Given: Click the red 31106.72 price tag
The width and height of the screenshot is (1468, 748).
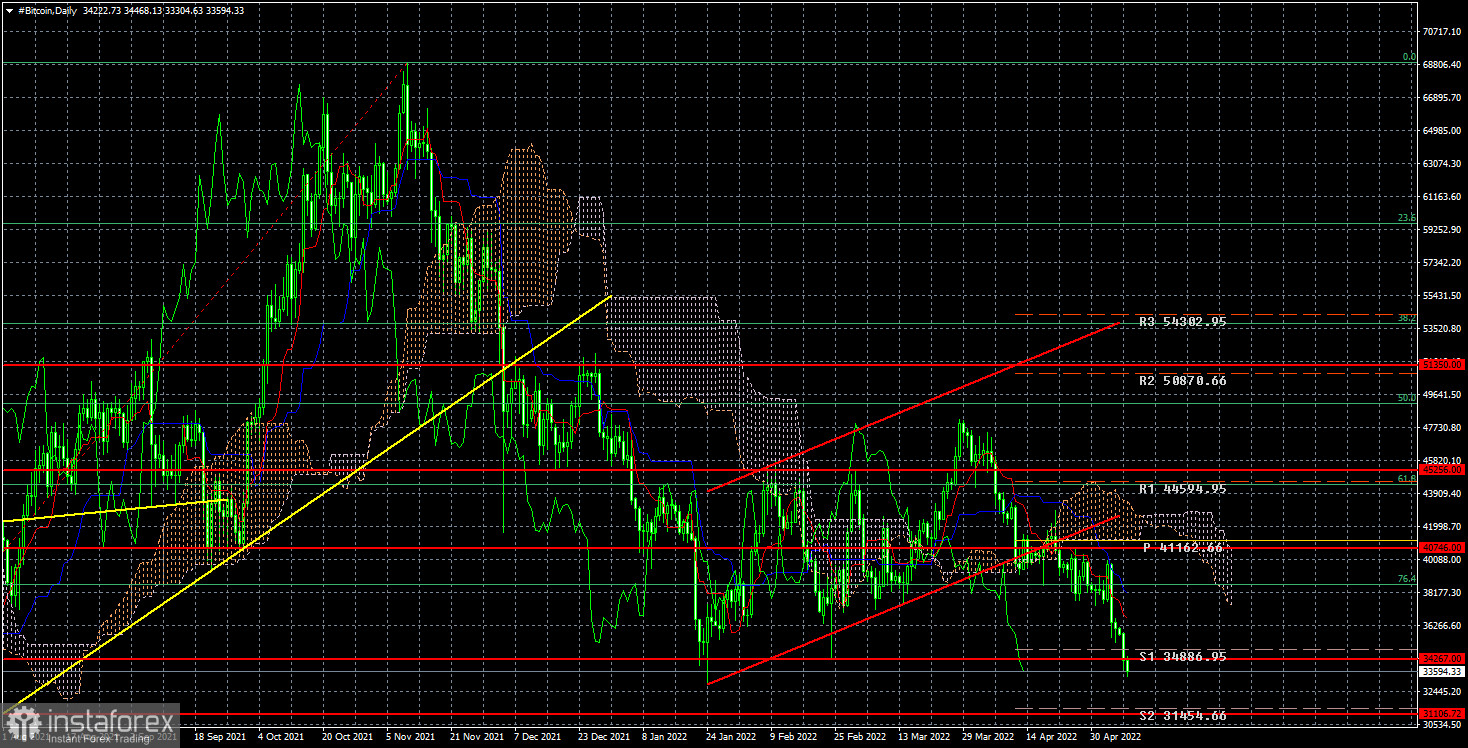Looking at the screenshot, I should coord(1443,713).
